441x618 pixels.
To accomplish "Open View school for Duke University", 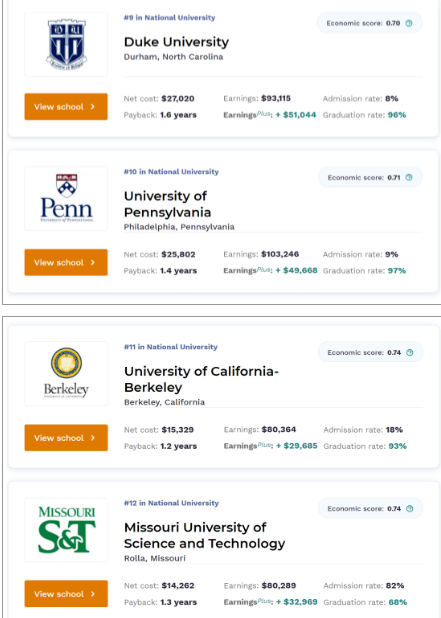I will point(66,107).
